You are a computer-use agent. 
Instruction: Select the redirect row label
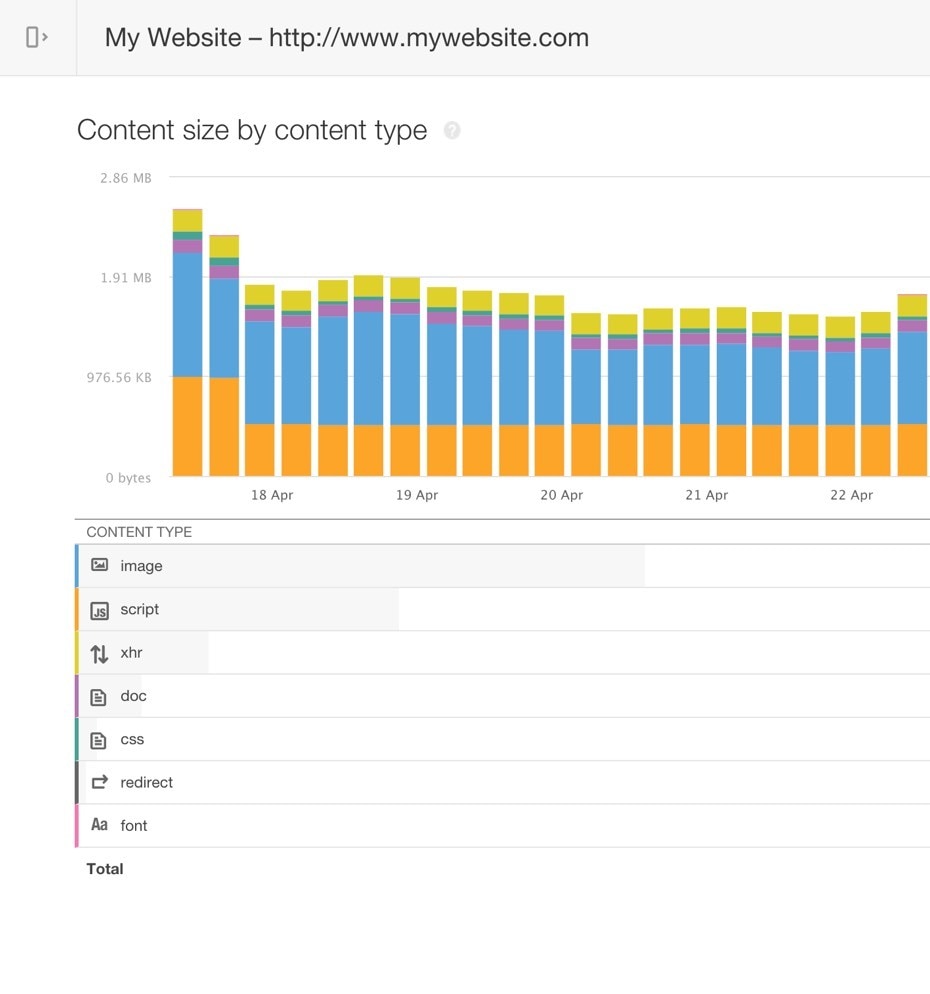pyautogui.click(x=146, y=783)
